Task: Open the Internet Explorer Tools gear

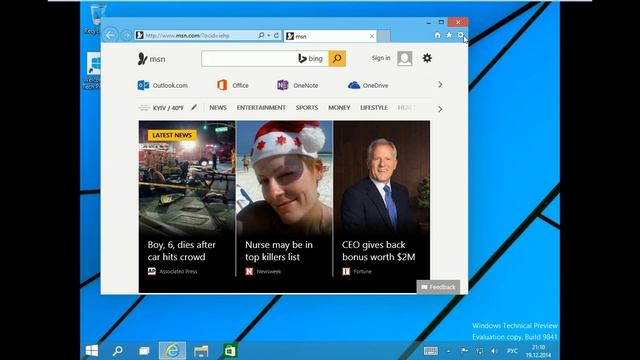Action: tap(460, 35)
